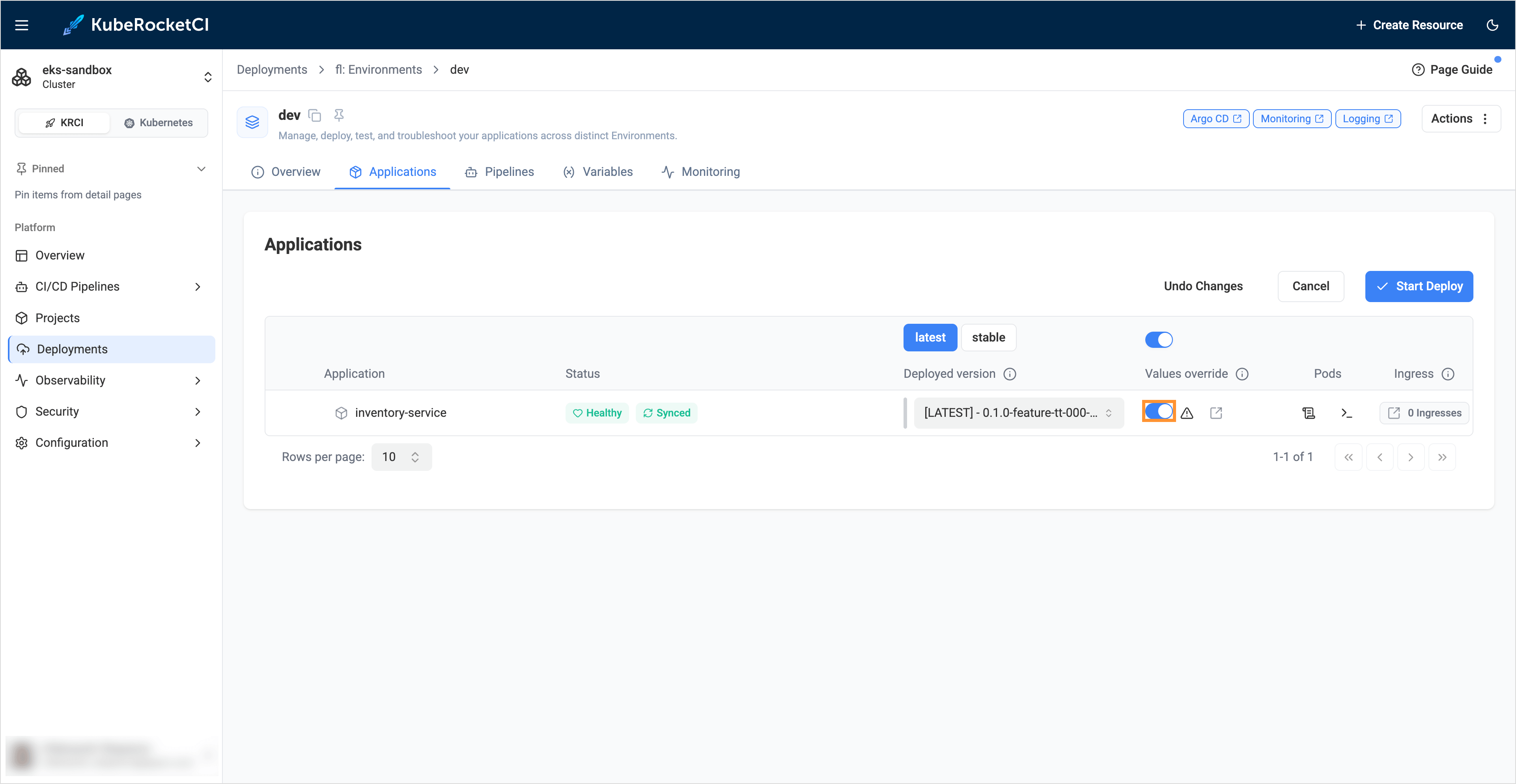Copy the dev environment name
Image resolution: width=1516 pixels, height=784 pixels.
point(315,116)
